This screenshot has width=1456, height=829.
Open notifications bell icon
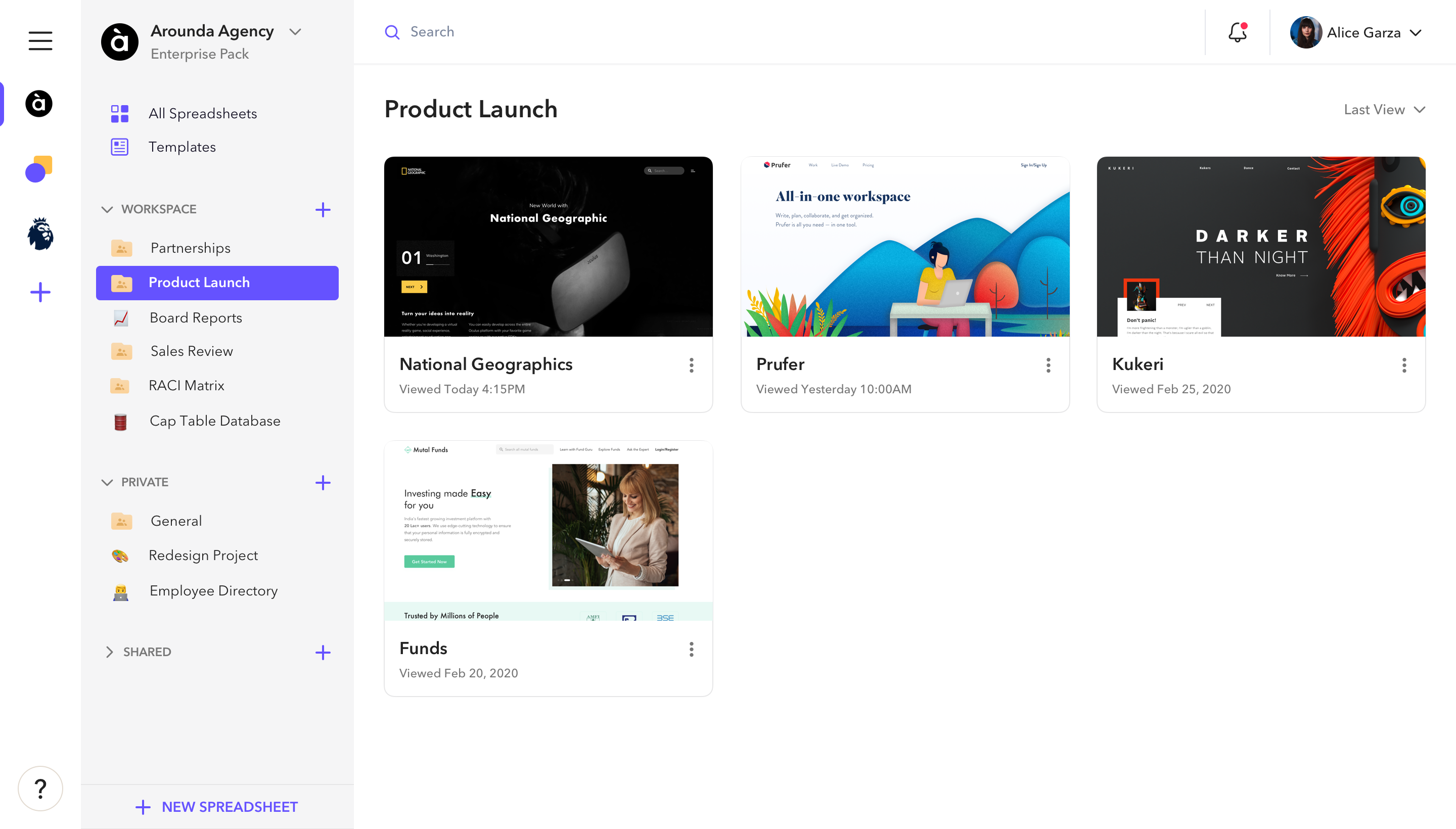[x=1238, y=32]
